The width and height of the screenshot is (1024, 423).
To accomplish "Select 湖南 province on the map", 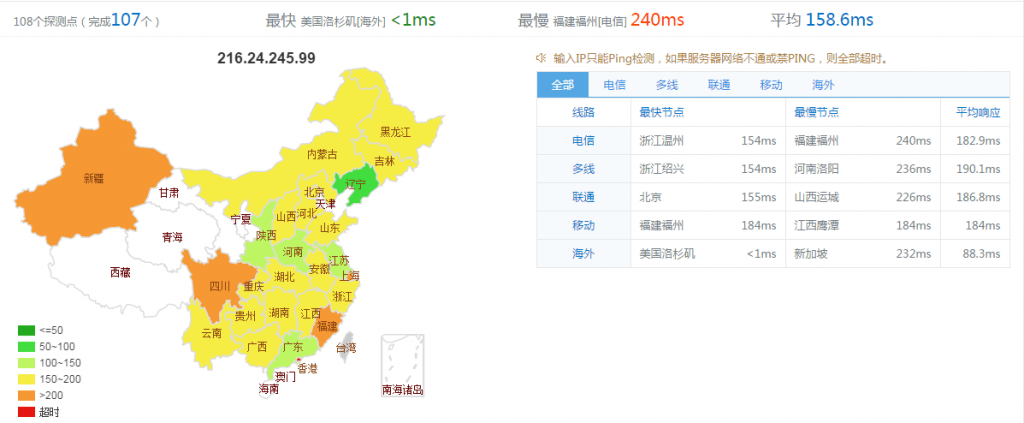I will click(x=279, y=313).
